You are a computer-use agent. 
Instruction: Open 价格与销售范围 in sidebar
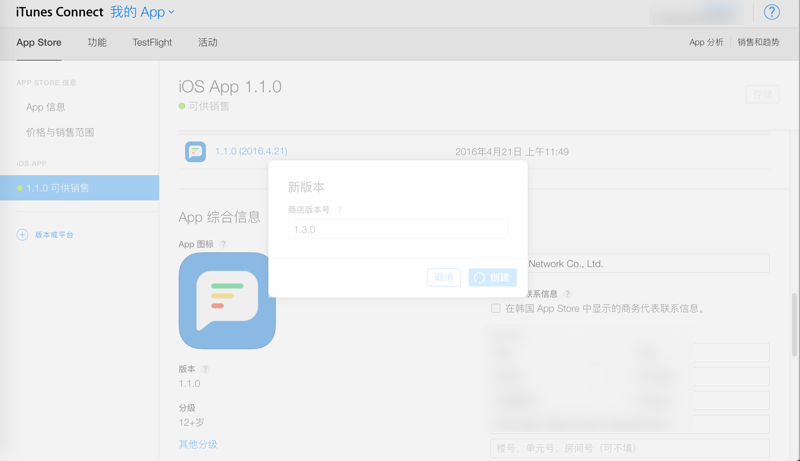pos(60,133)
